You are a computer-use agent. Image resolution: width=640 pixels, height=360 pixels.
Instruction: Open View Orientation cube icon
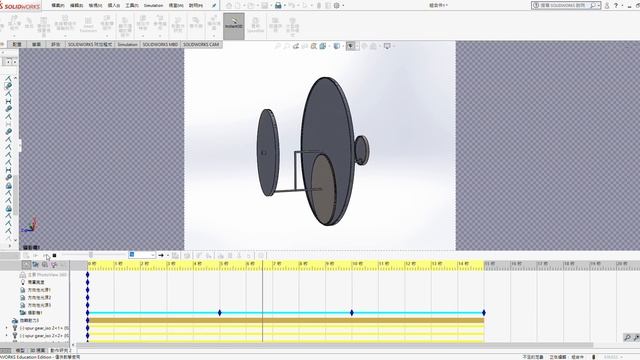click(x=322, y=46)
